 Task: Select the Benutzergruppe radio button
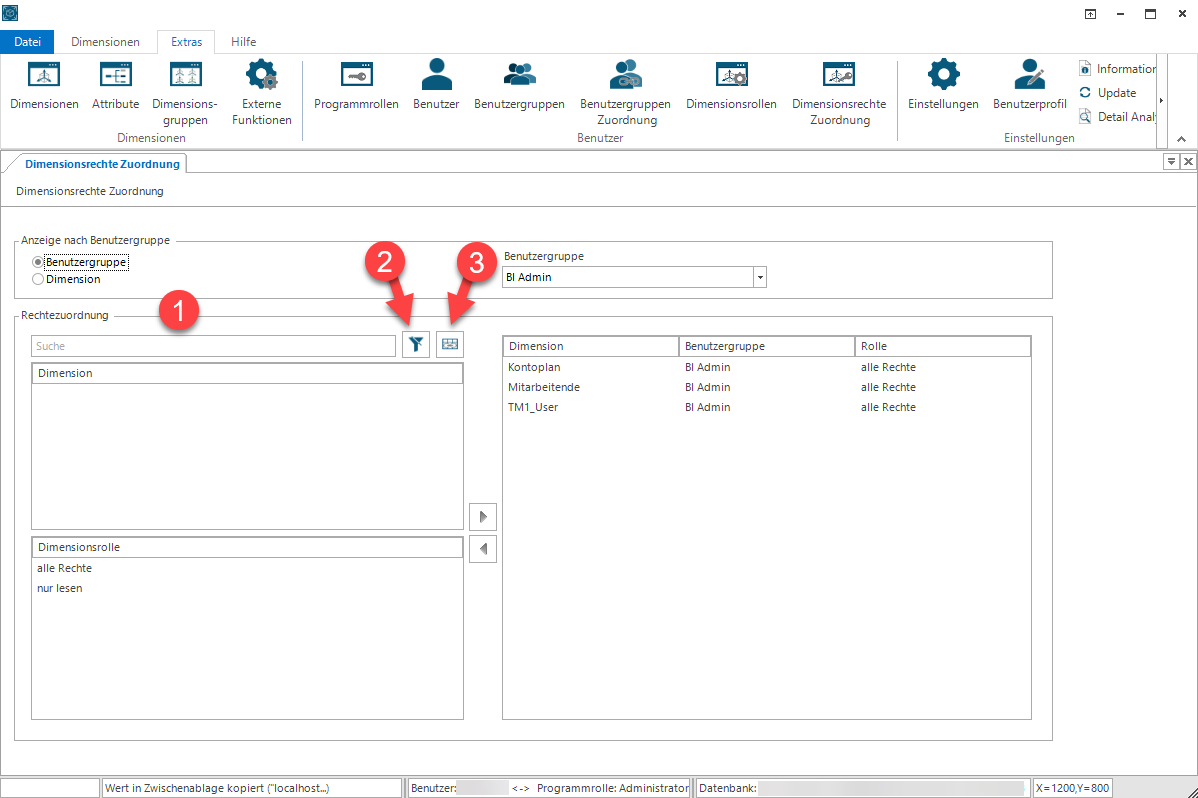[37, 262]
